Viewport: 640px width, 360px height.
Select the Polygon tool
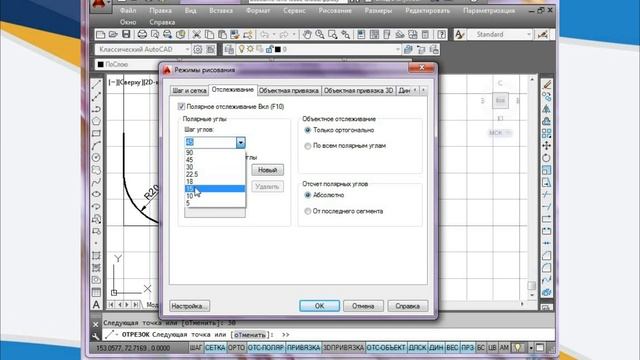(96, 121)
